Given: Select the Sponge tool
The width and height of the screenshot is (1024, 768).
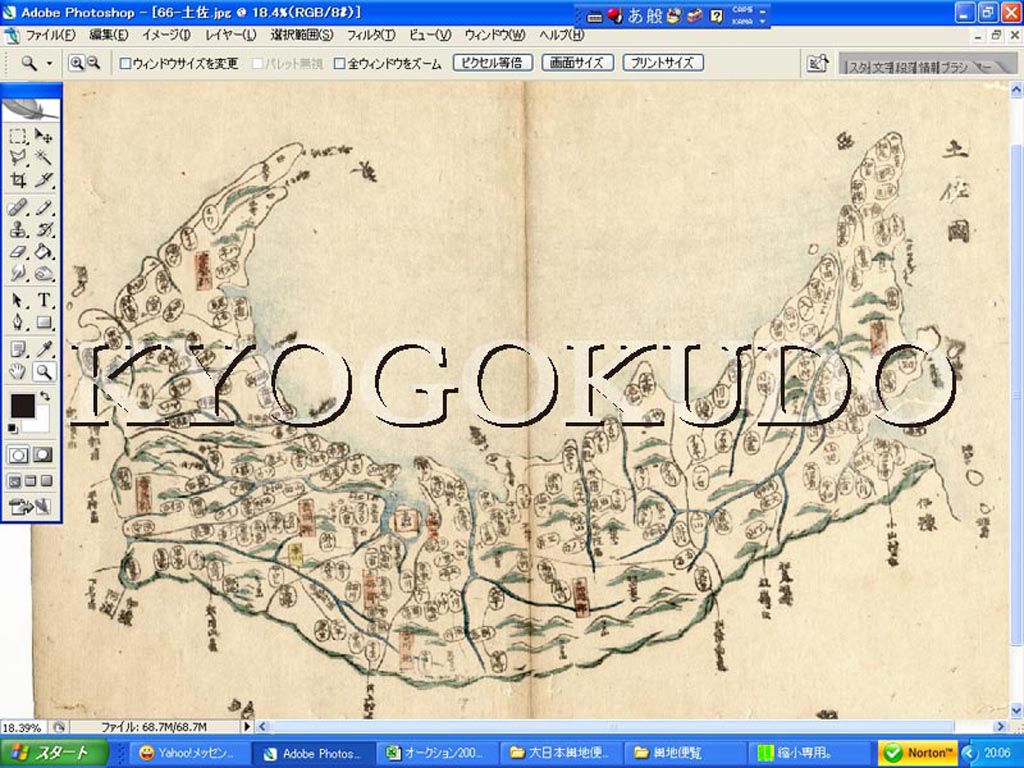Looking at the screenshot, I should pos(43,273).
